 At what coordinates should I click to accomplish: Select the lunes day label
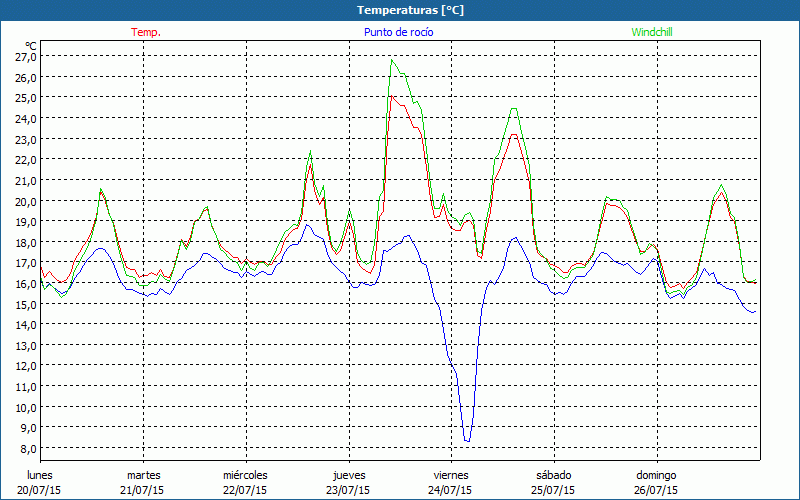41,475
